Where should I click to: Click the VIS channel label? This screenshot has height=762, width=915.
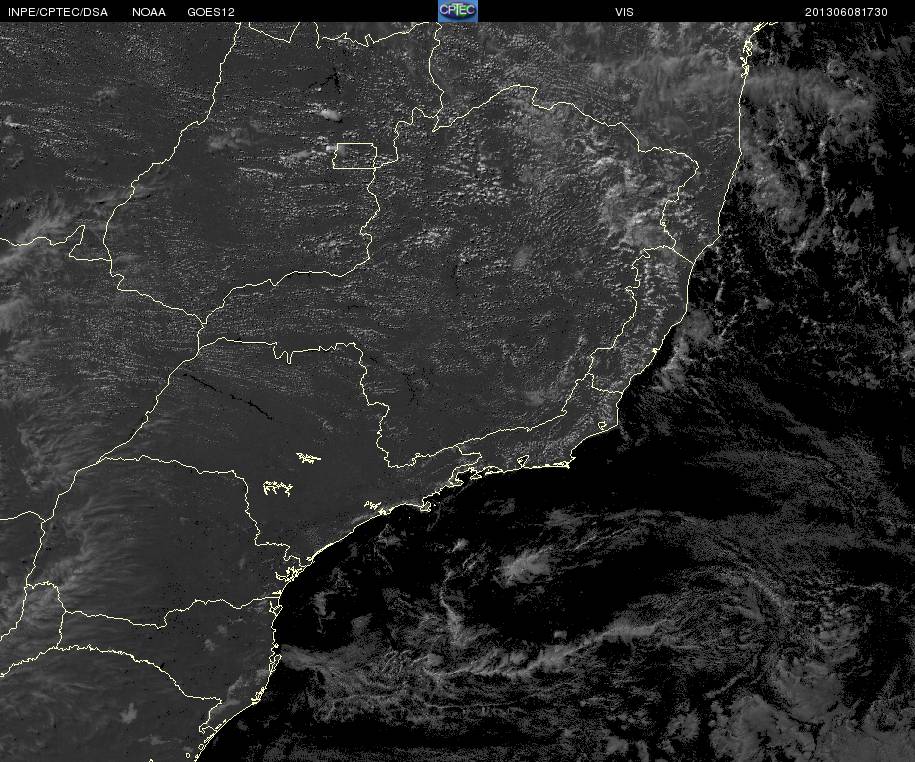(x=624, y=12)
